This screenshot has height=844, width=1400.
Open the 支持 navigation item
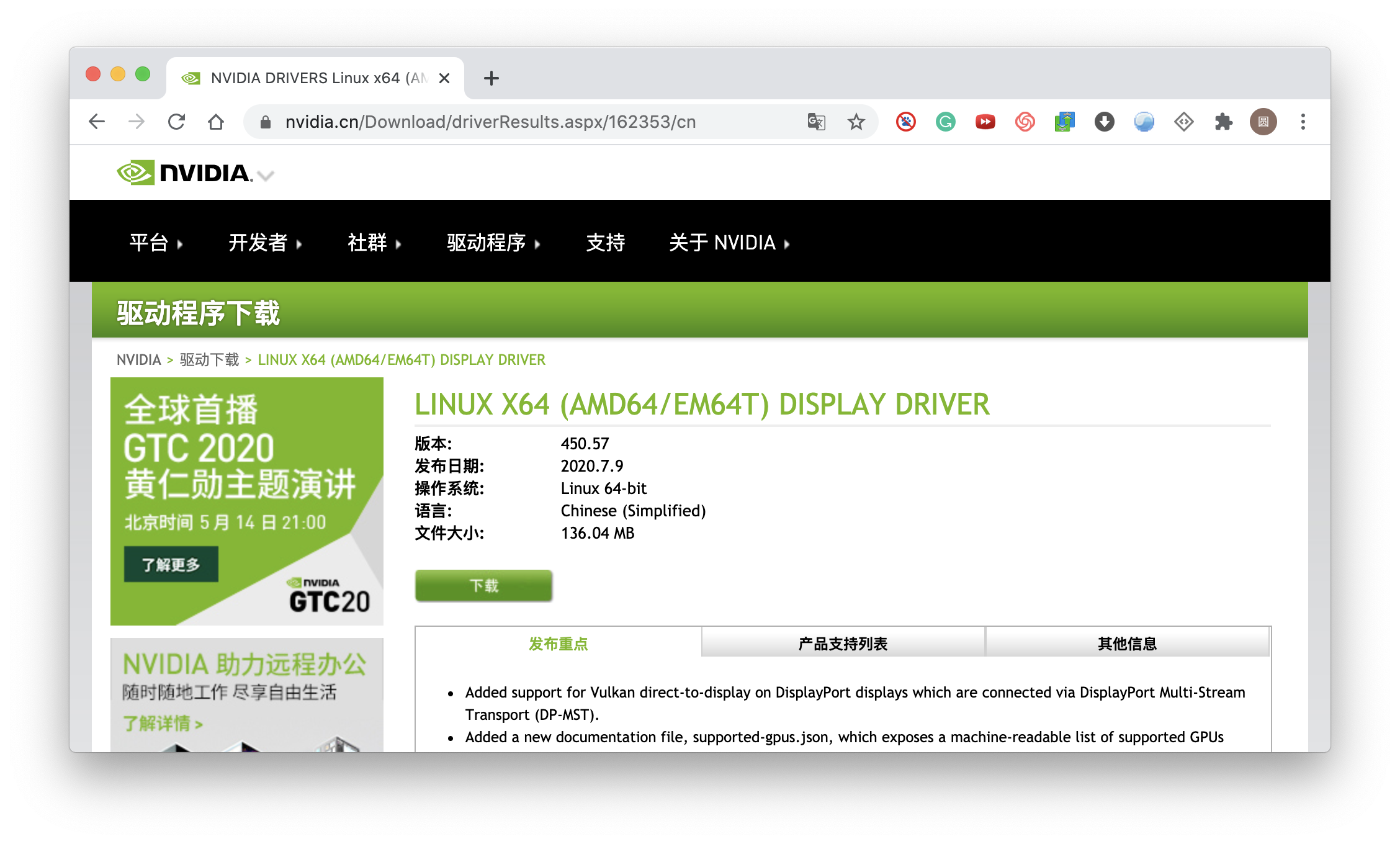605,243
